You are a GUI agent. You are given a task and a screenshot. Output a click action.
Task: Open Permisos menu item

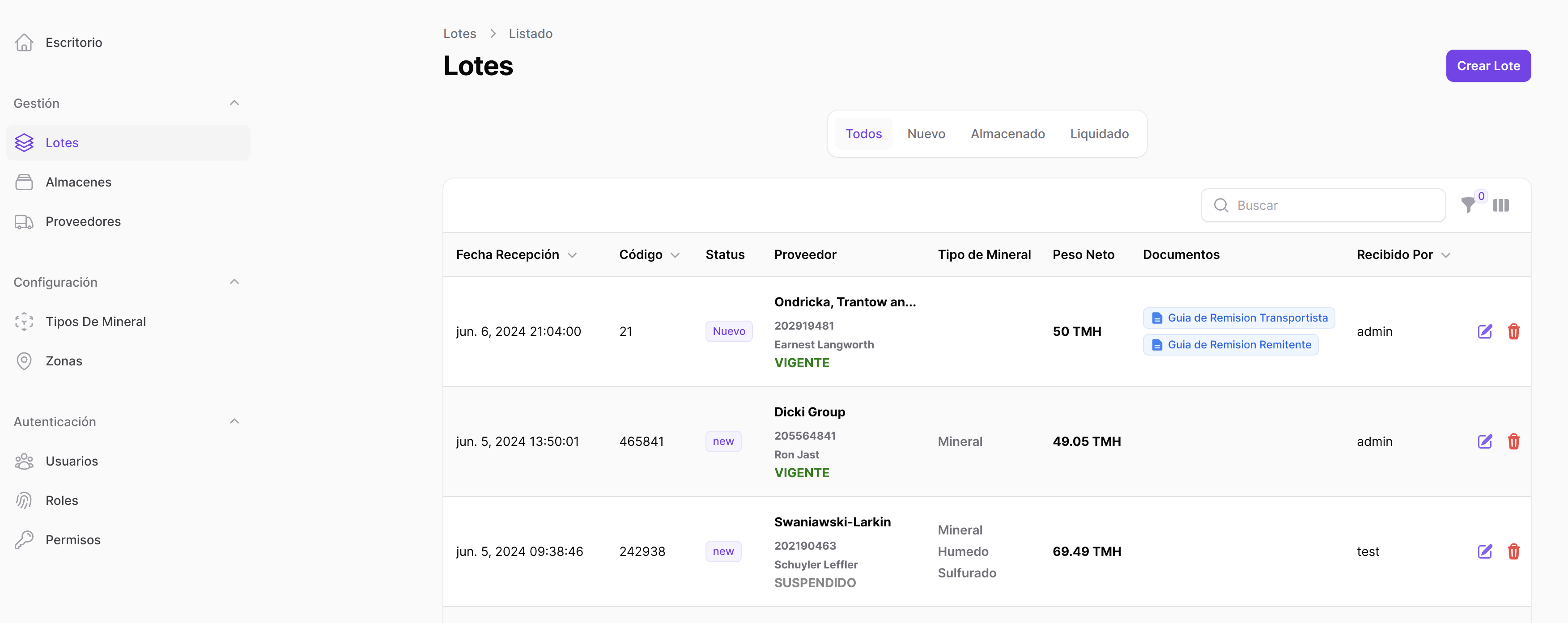128,540
